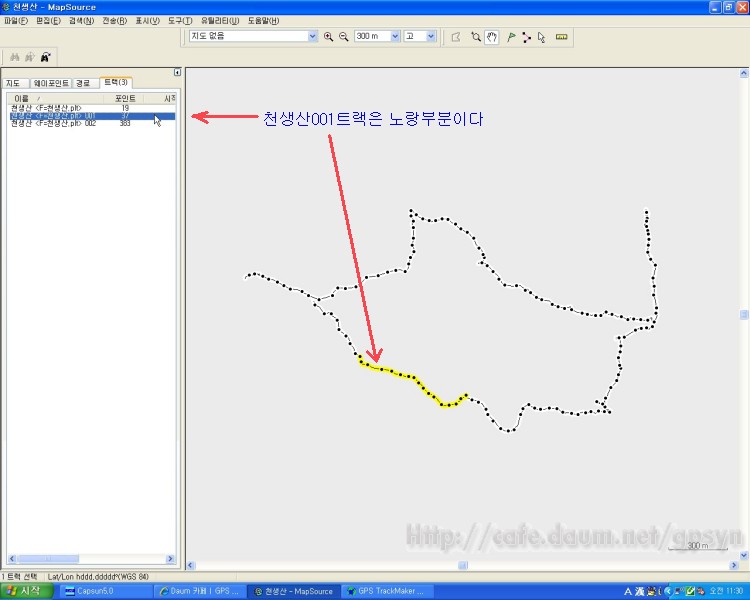The image size is (750, 600).
Task: Click track list scroll left arrow
Action: click(x=12, y=558)
